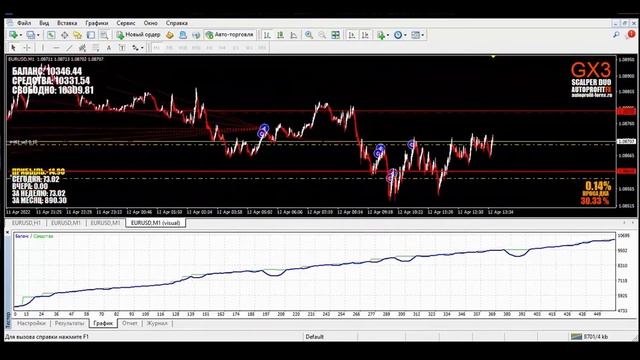Click the БАЛАНС: 10346.44 label on chart
Image resolution: width=640 pixels, height=360 pixels.
(x=47, y=72)
